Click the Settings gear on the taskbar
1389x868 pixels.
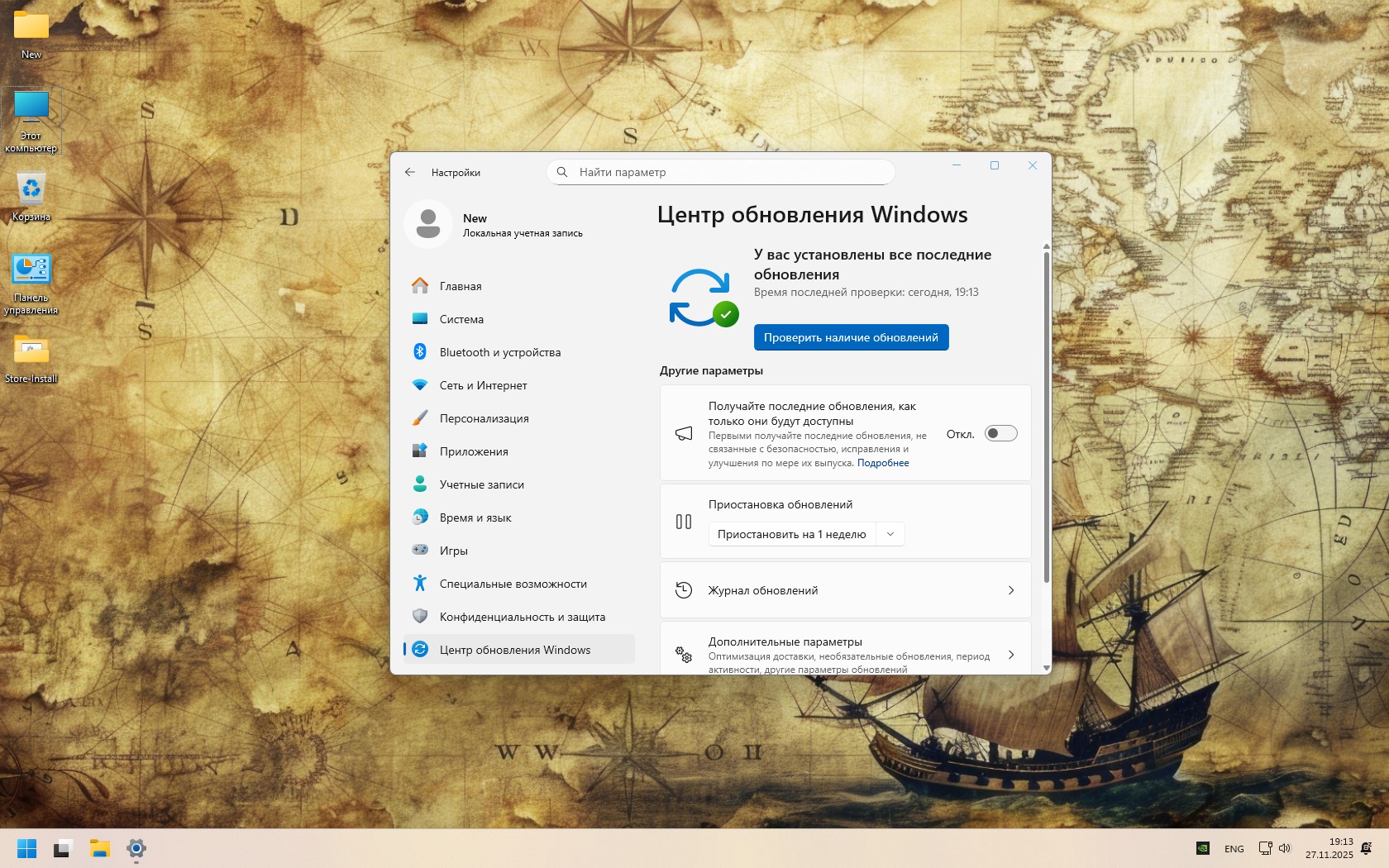136,848
